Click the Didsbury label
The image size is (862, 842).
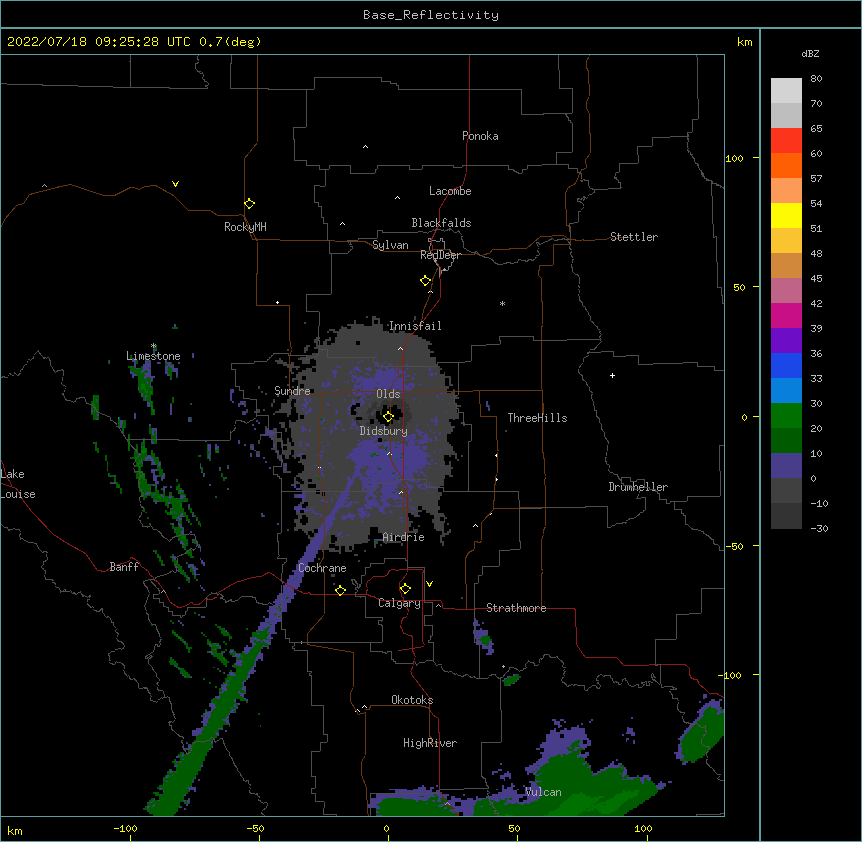[x=384, y=431]
